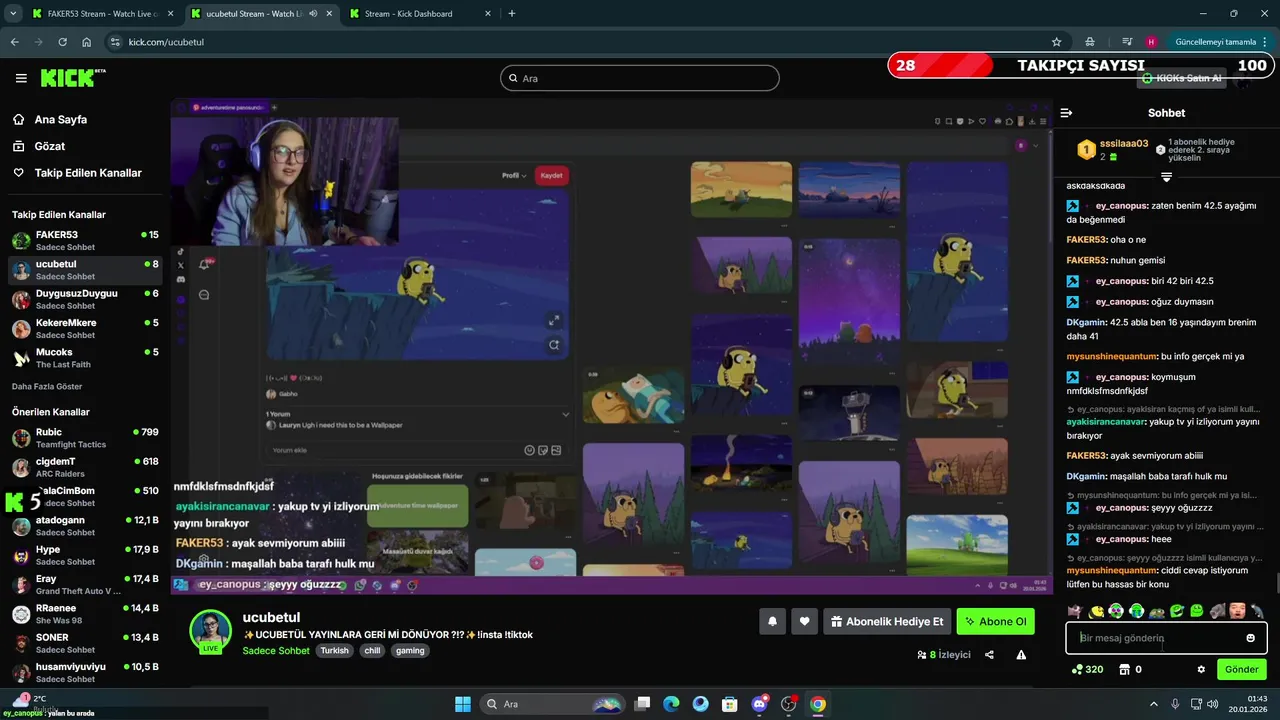Open the emoji picker in chat input

point(1250,638)
